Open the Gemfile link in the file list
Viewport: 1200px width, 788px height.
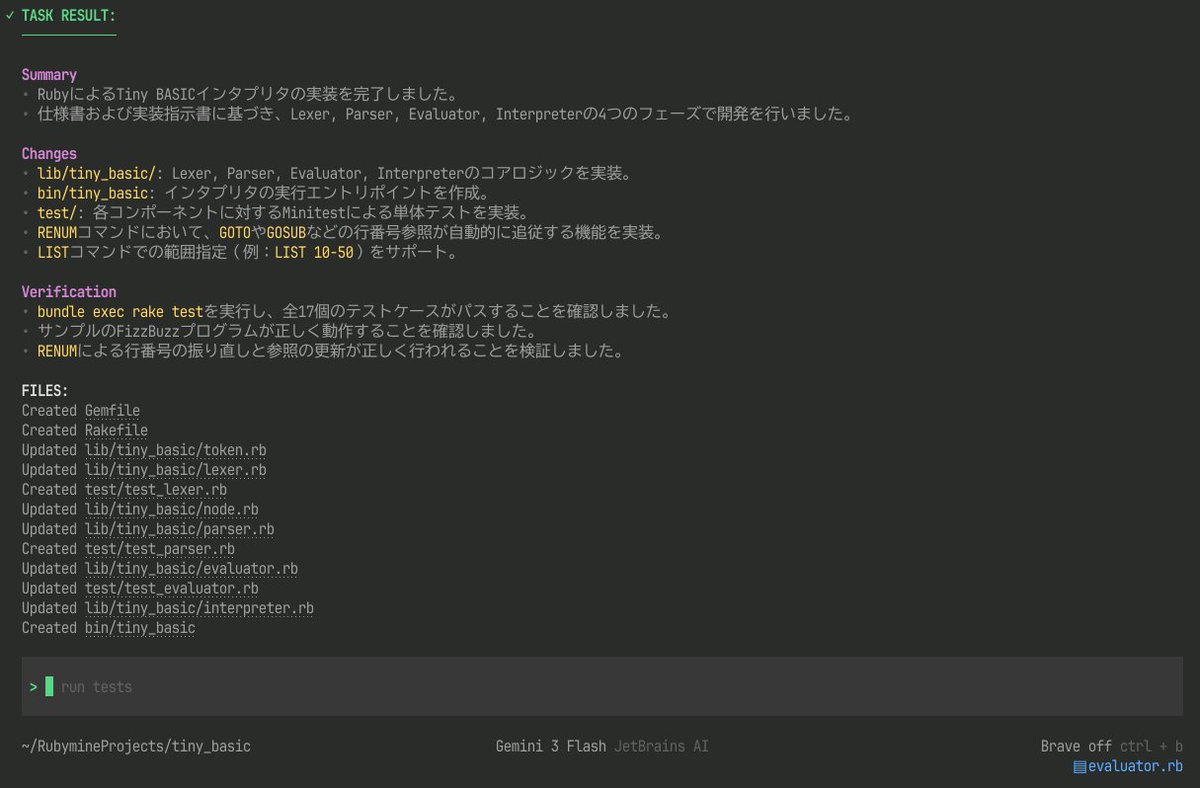112,411
